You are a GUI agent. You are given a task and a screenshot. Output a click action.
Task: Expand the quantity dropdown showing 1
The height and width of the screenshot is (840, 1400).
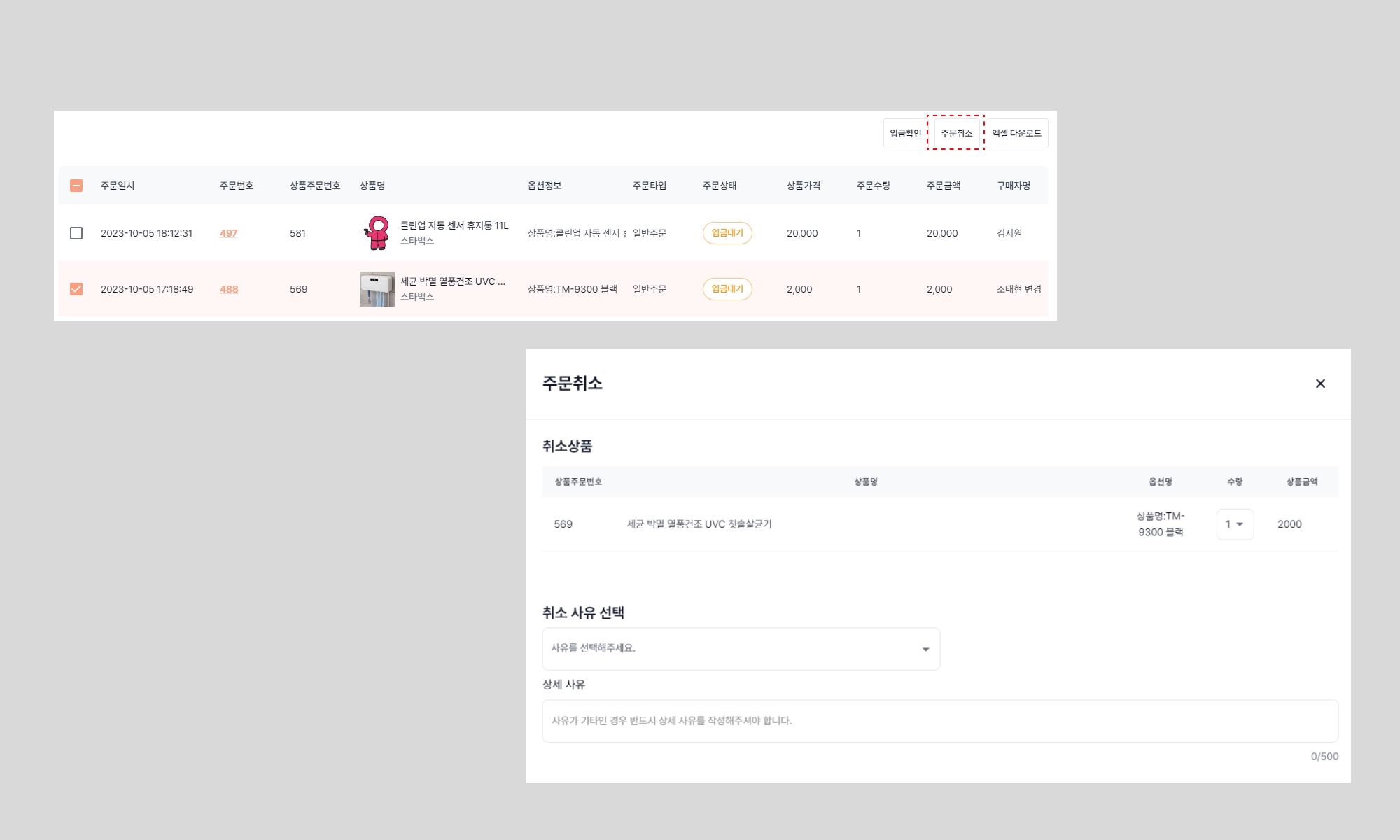1235,524
